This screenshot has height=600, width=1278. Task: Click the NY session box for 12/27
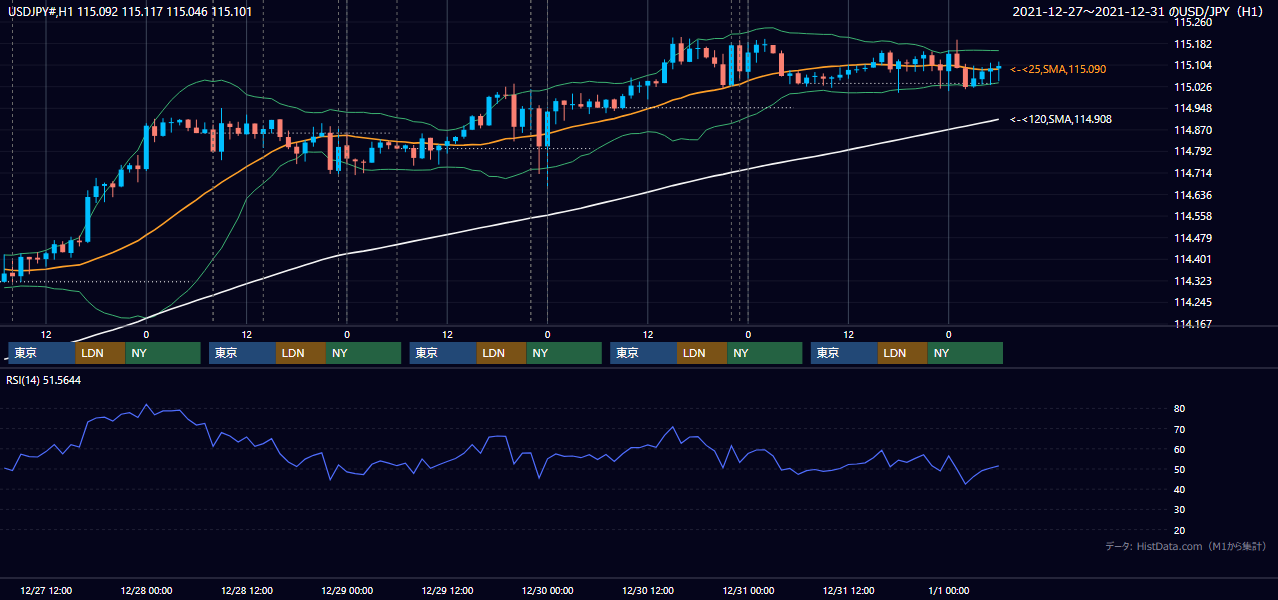tap(163, 353)
